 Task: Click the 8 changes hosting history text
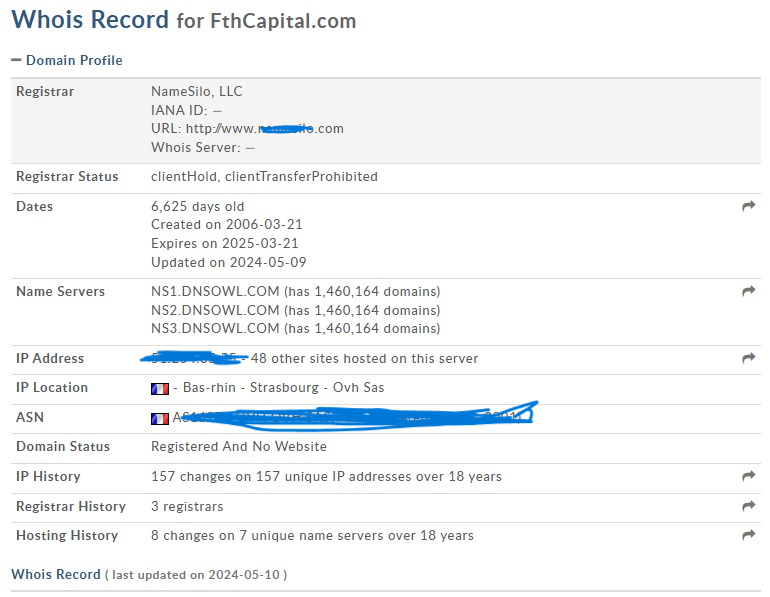pyautogui.click(x=312, y=535)
